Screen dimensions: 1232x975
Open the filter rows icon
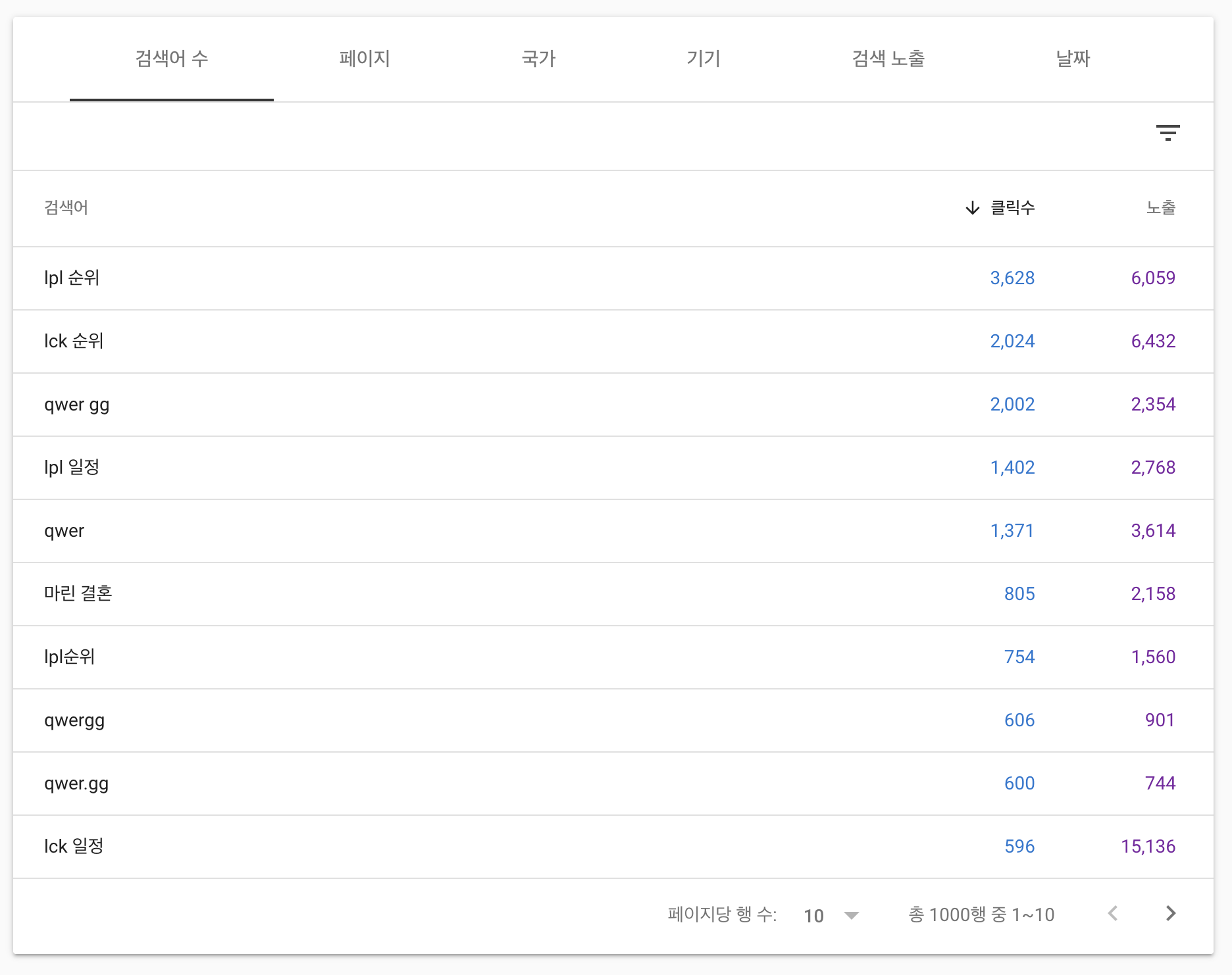(1168, 133)
